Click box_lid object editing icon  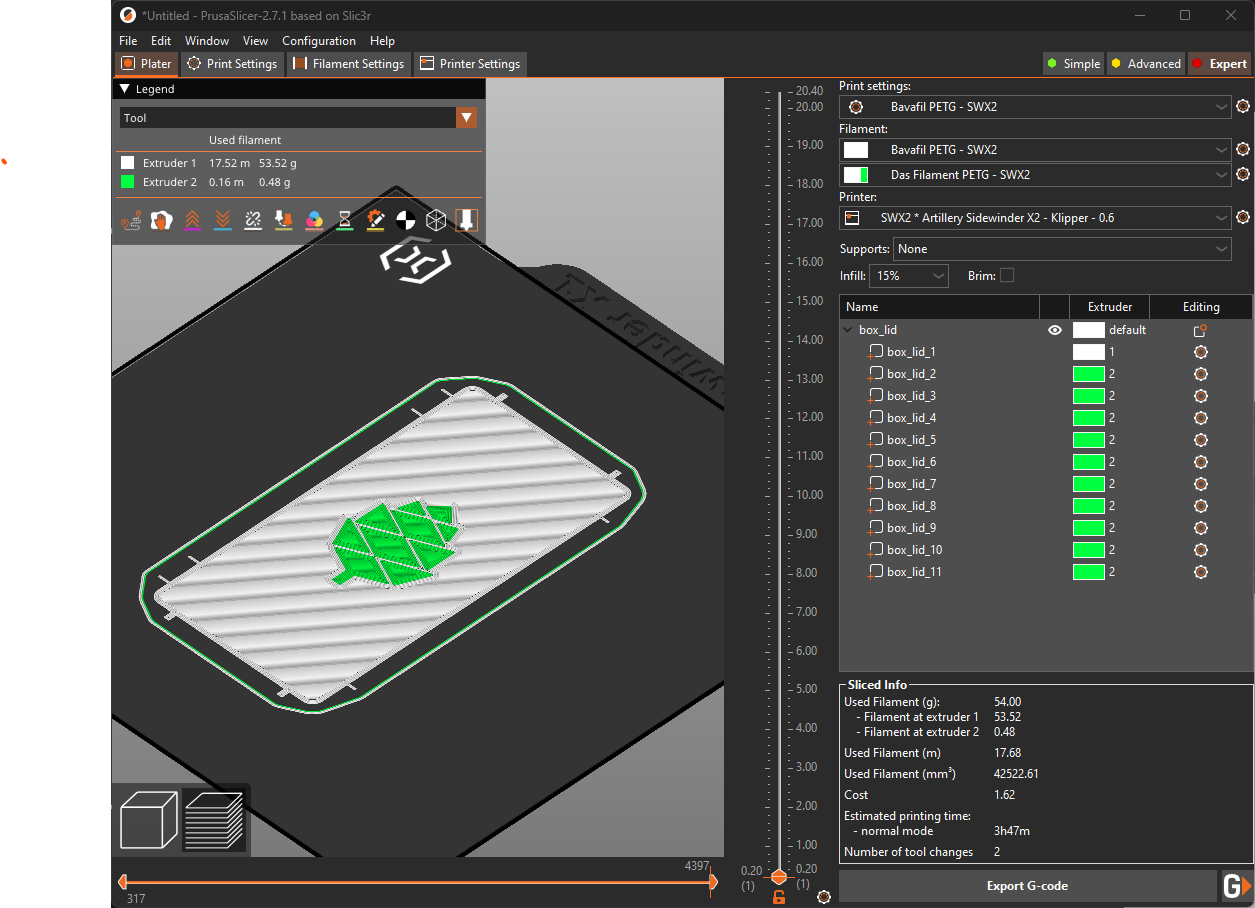1201,330
